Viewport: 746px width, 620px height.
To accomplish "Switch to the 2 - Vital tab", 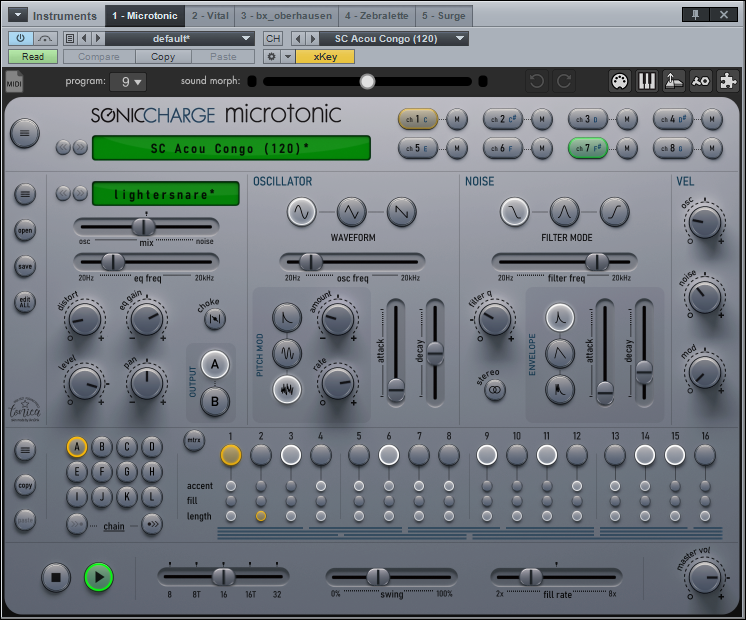I will point(210,16).
